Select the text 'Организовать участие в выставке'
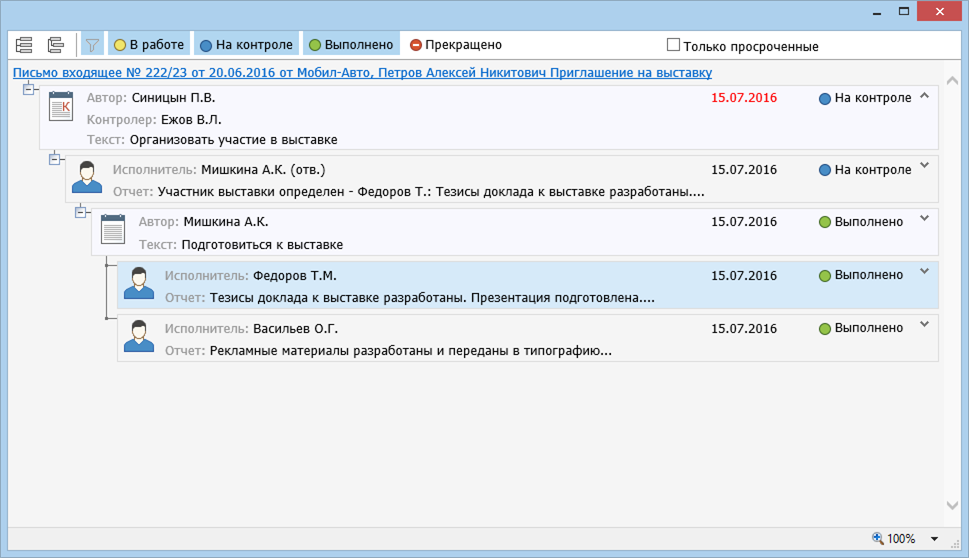The height and width of the screenshot is (558, 969). pyautogui.click(x=234, y=140)
